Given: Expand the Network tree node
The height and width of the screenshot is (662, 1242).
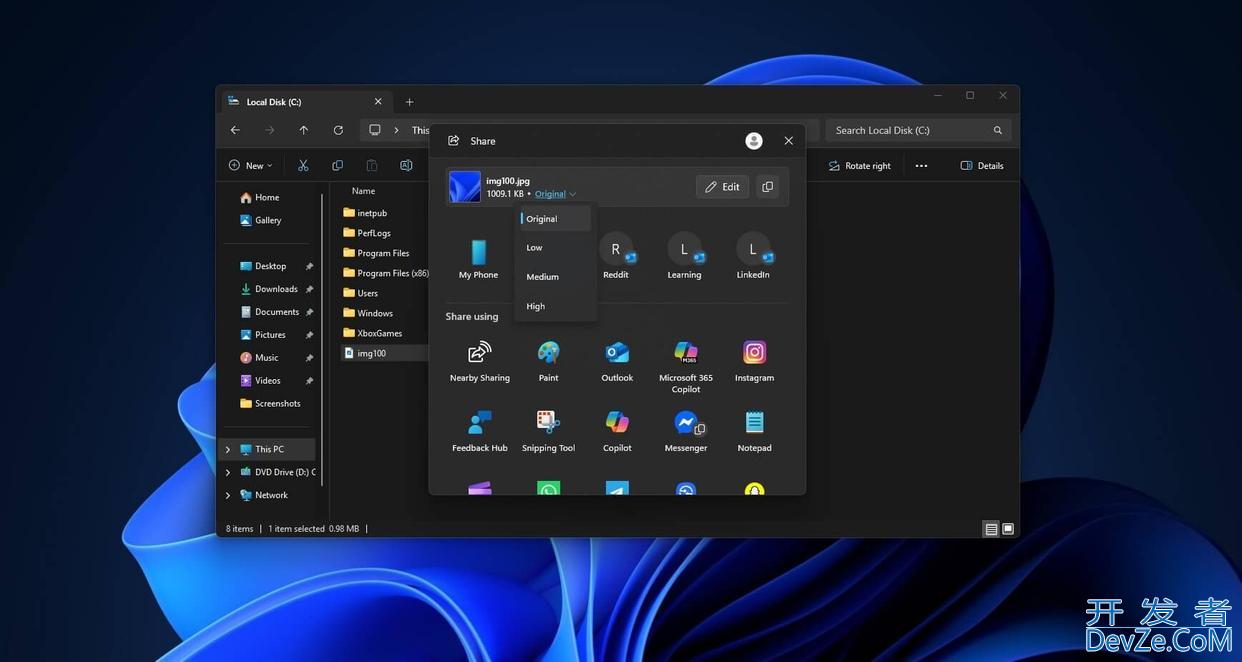Looking at the screenshot, I should click(x=228, y=496).
